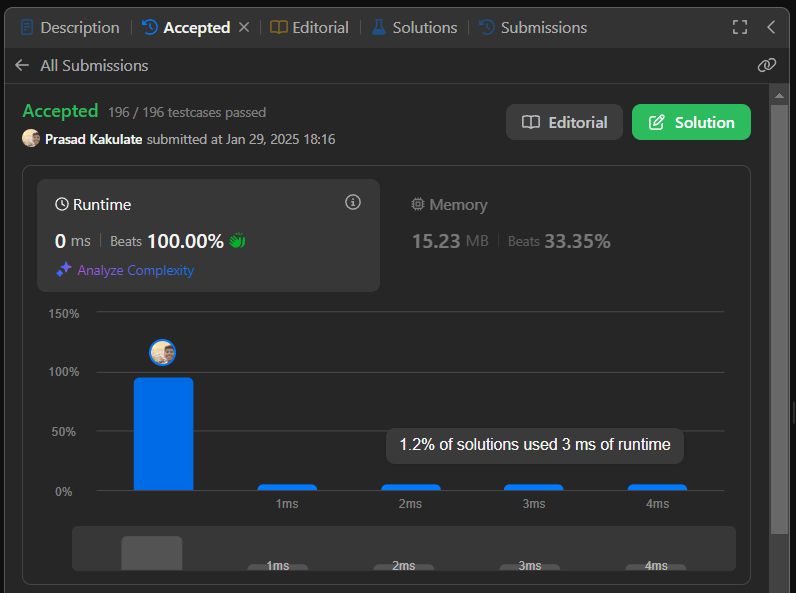Viewport: 796px width, 593px height.
Task: Click the scrollbar up arrow
Action: pyautogui.click(x=779, y=95)
